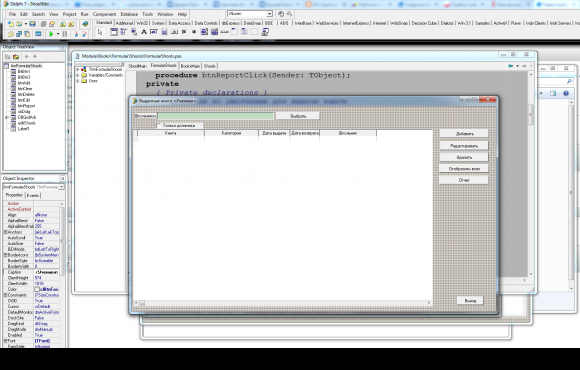Click the Отчет button

[464, 180]
